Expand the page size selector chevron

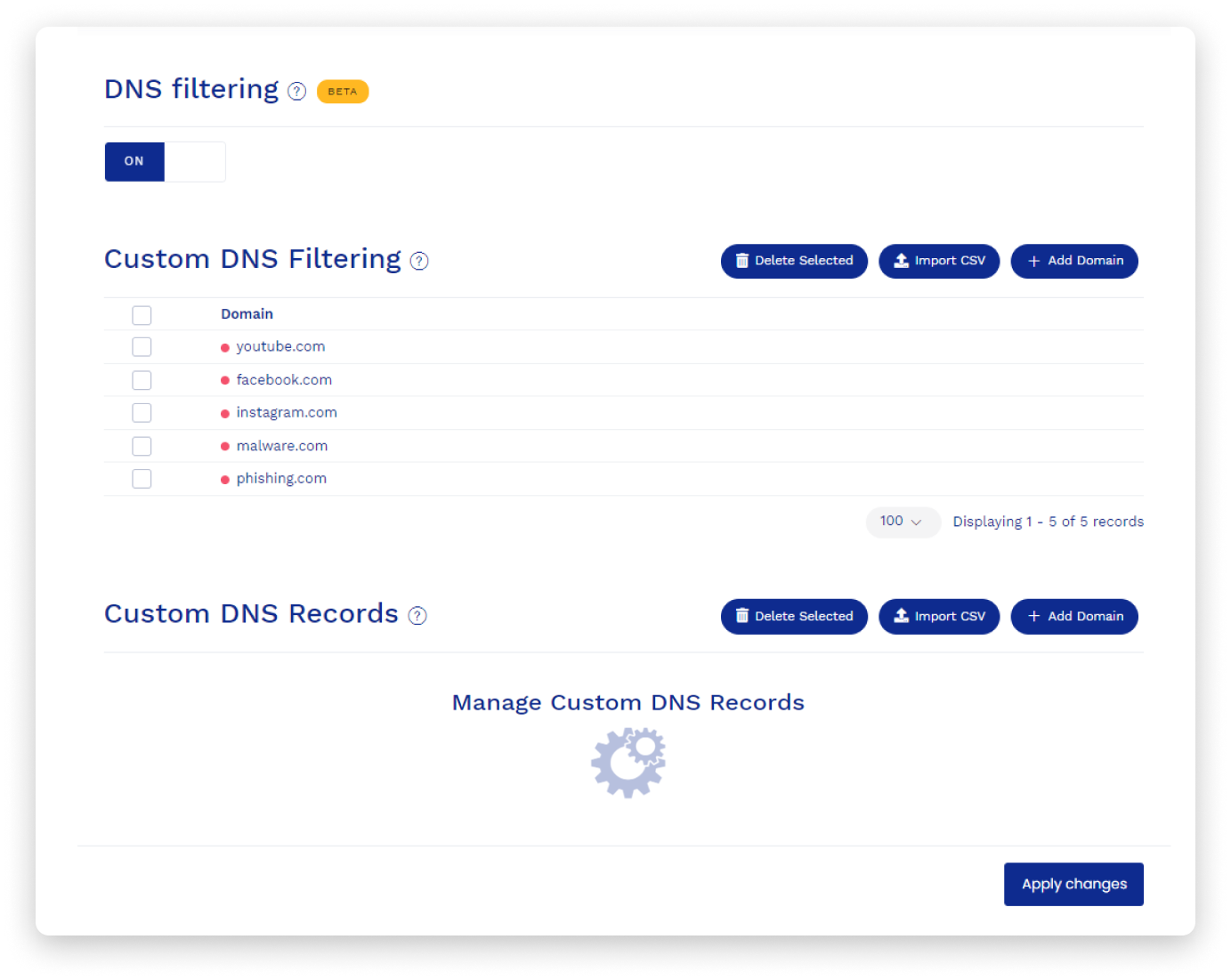coord(917,522)
